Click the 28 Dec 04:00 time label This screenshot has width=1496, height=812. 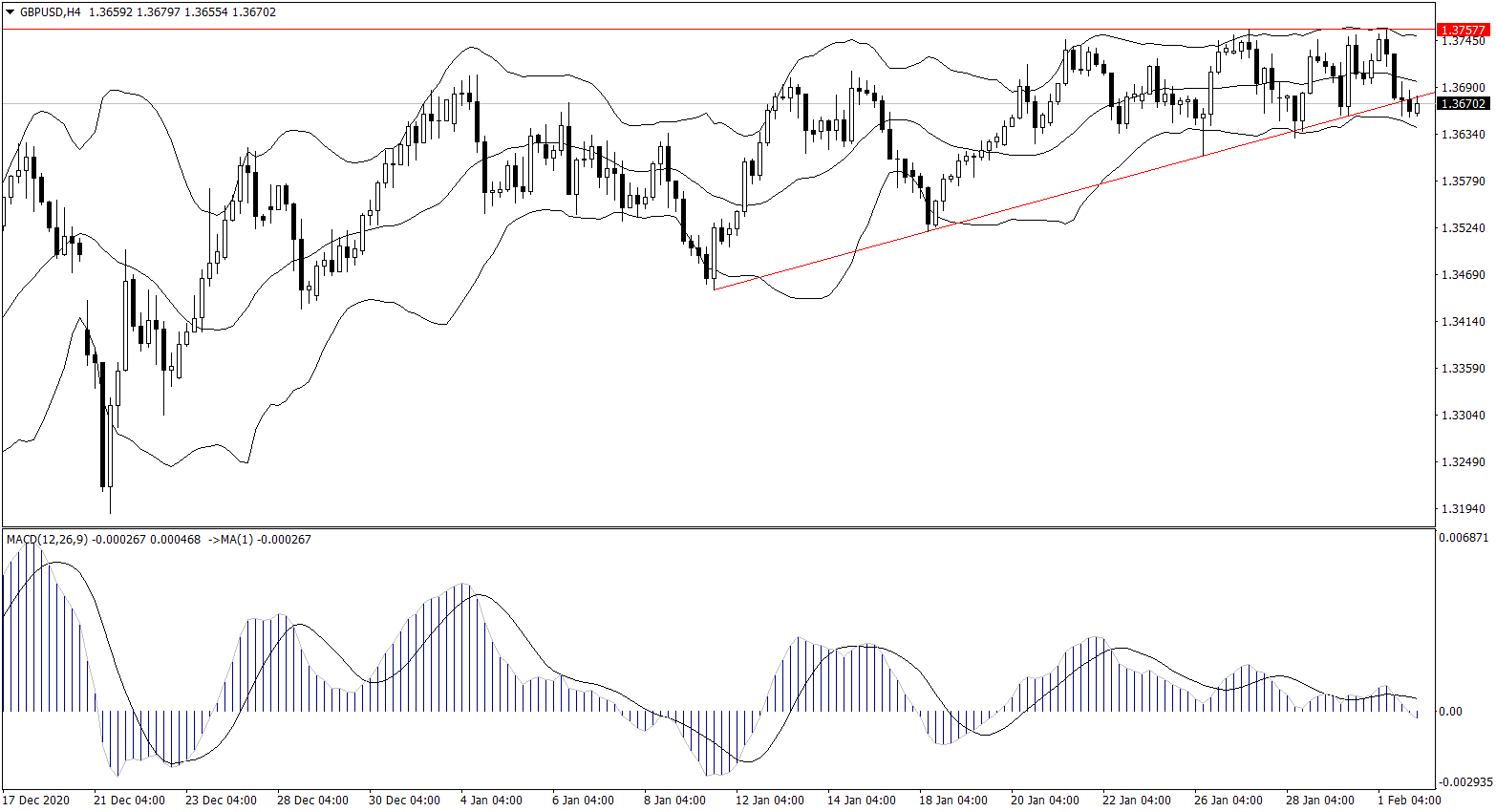(312, 801)
